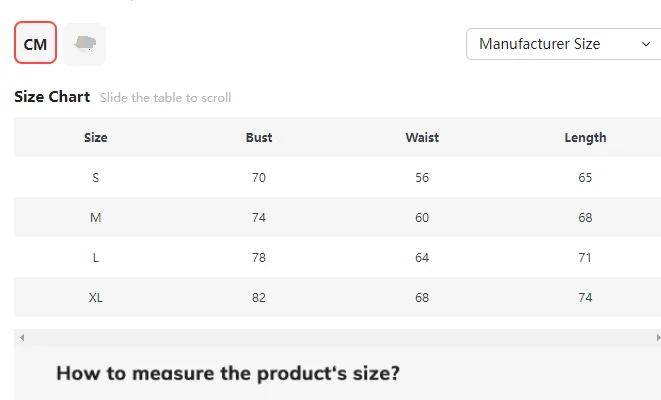
Task: Click the Waist value 64
Action: [422, 257]
